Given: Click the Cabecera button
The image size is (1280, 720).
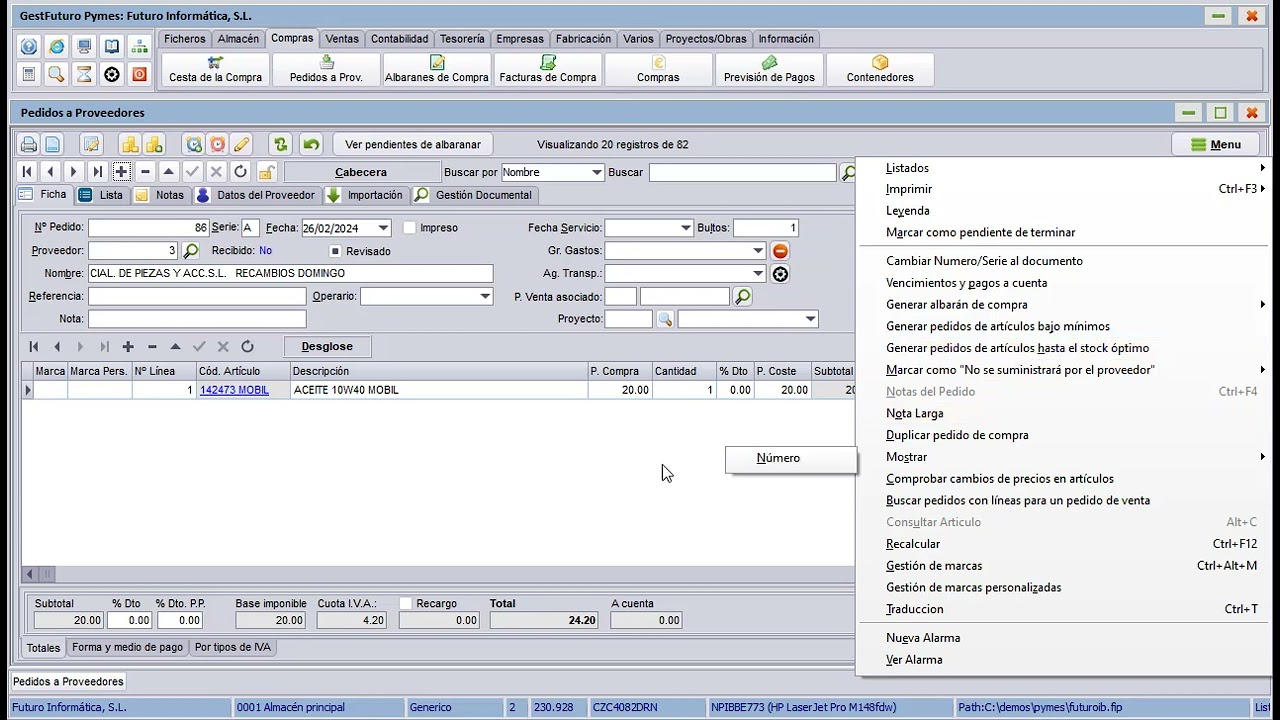Looking at the screenshot, I should (361, 172).
